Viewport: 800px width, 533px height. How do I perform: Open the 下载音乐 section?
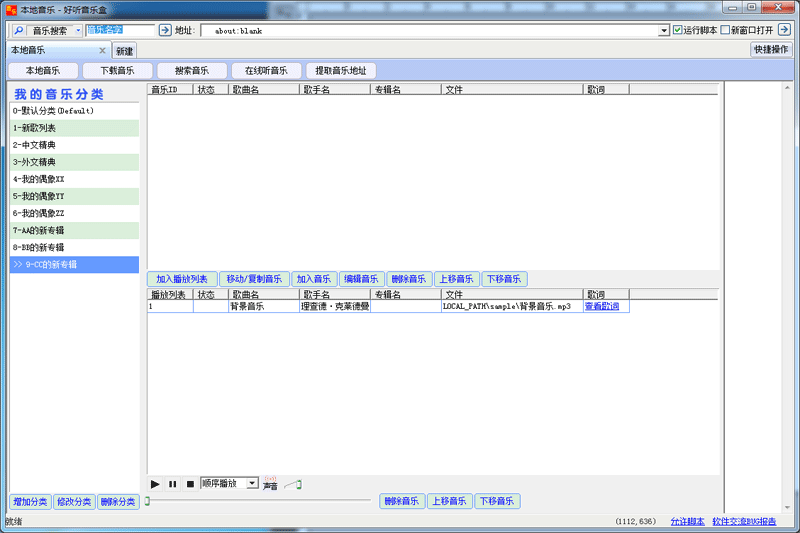coord(117,70)
